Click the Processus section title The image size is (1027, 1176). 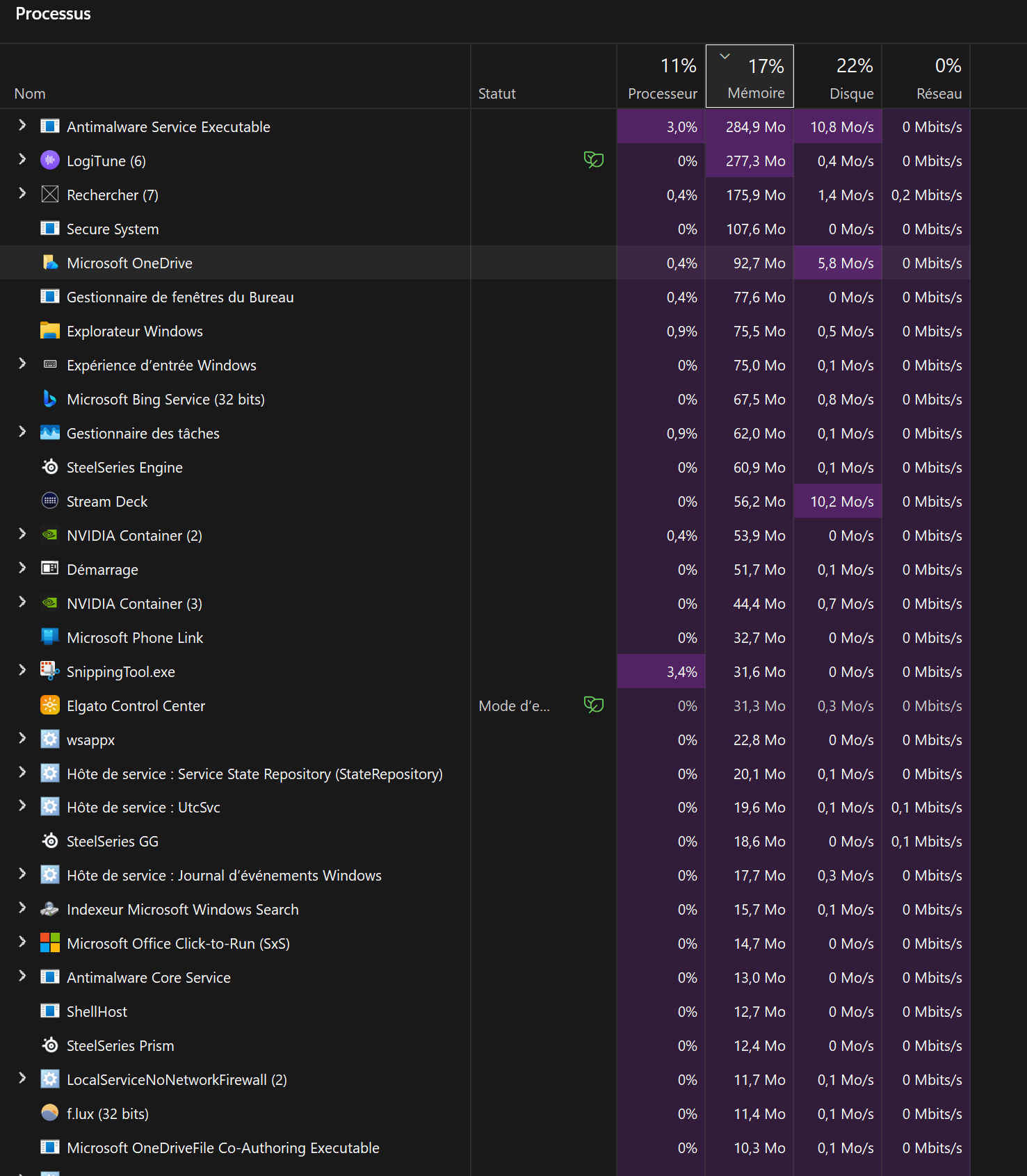(53, 14)
